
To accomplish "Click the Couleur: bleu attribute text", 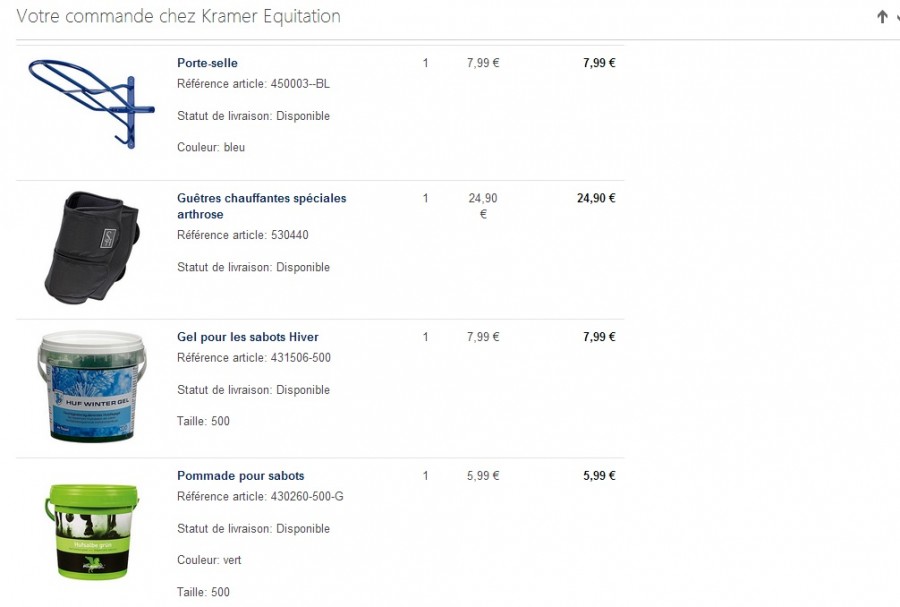I will pyautogui.click(x=211, y=147).
